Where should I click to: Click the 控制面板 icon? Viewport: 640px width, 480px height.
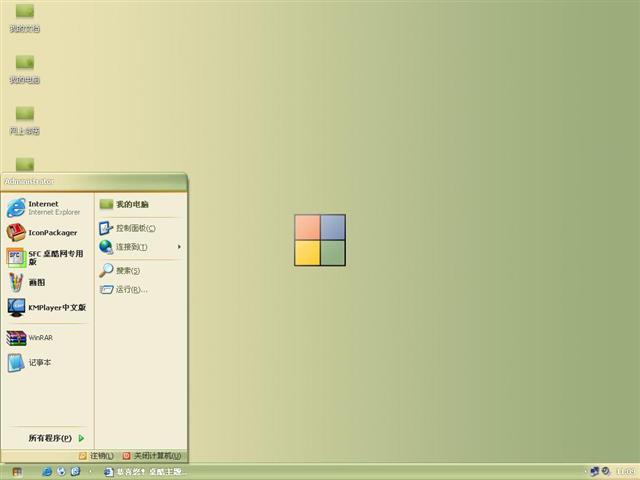point(106,228)
